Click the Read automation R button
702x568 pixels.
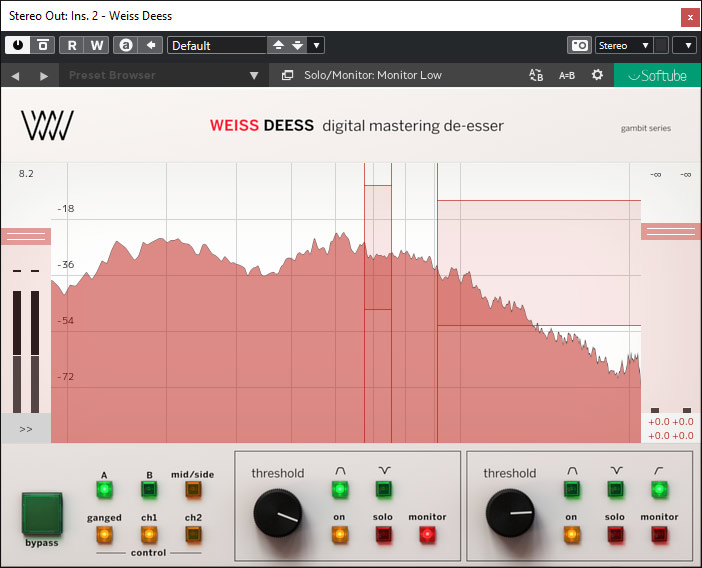(72, 45)
